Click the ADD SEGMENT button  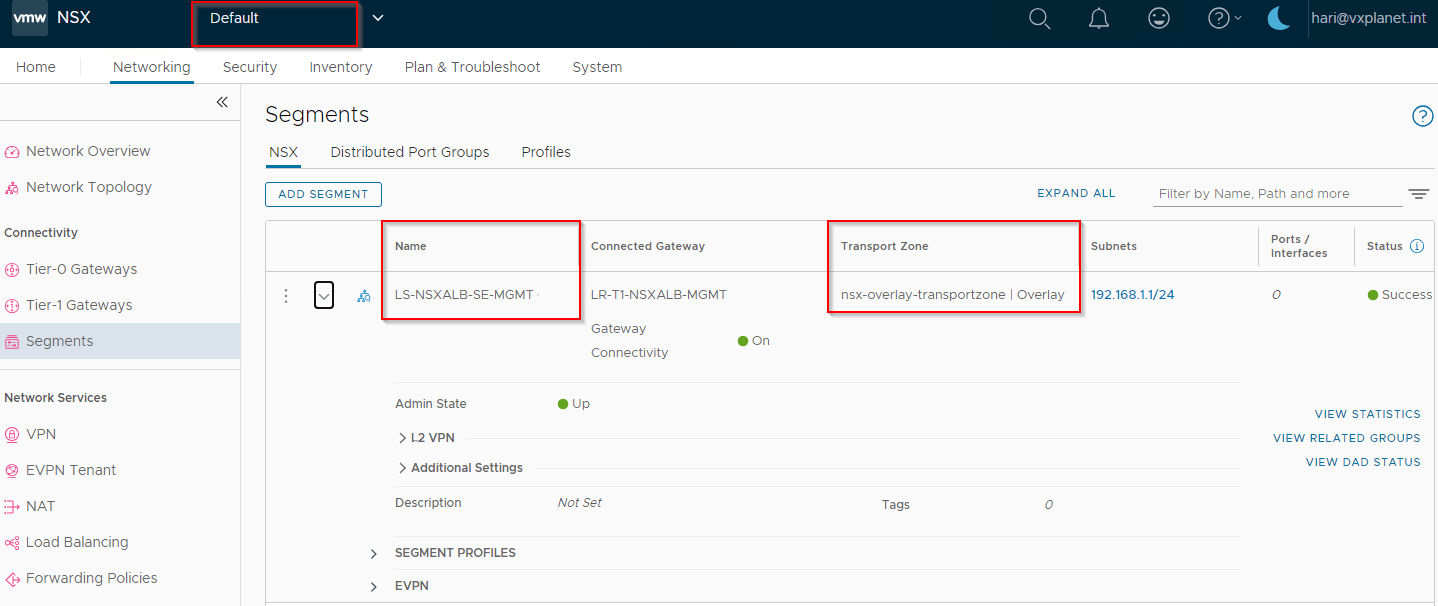click(323, 194)
